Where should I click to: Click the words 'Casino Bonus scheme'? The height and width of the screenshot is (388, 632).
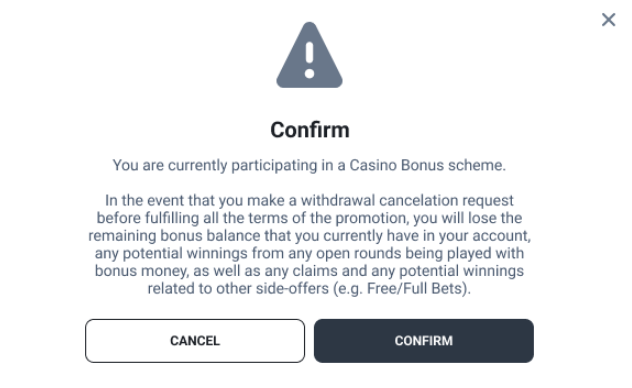click(427, 165)
